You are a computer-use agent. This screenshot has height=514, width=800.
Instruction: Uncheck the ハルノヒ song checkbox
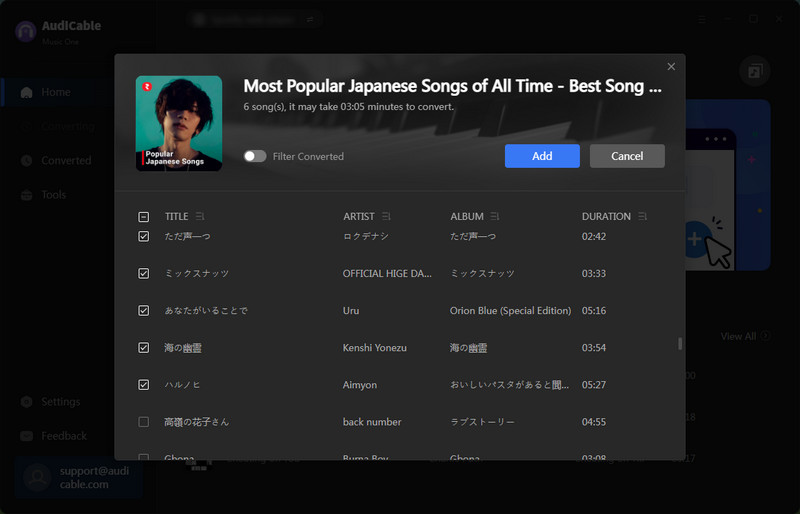pos(143,385)
